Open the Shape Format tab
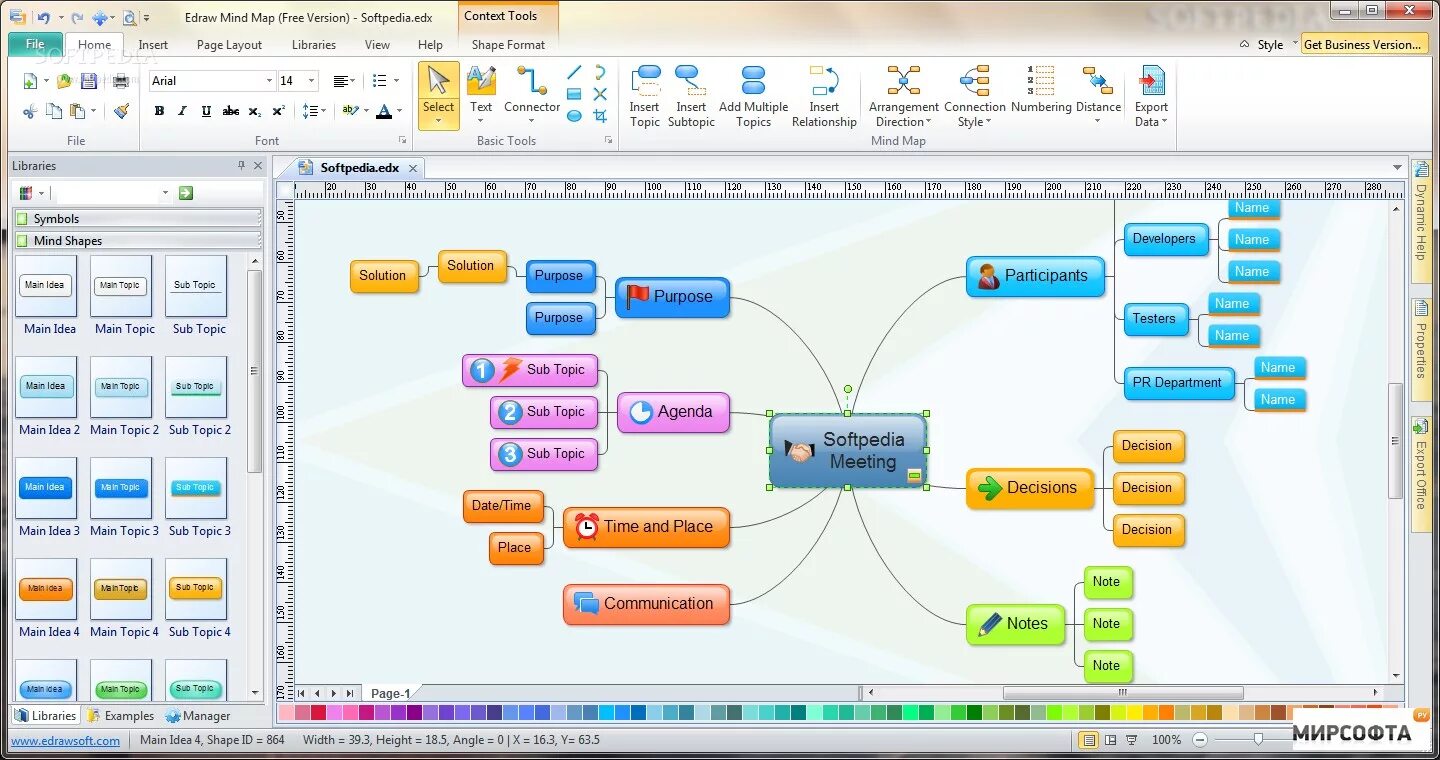 pos(508,45)
